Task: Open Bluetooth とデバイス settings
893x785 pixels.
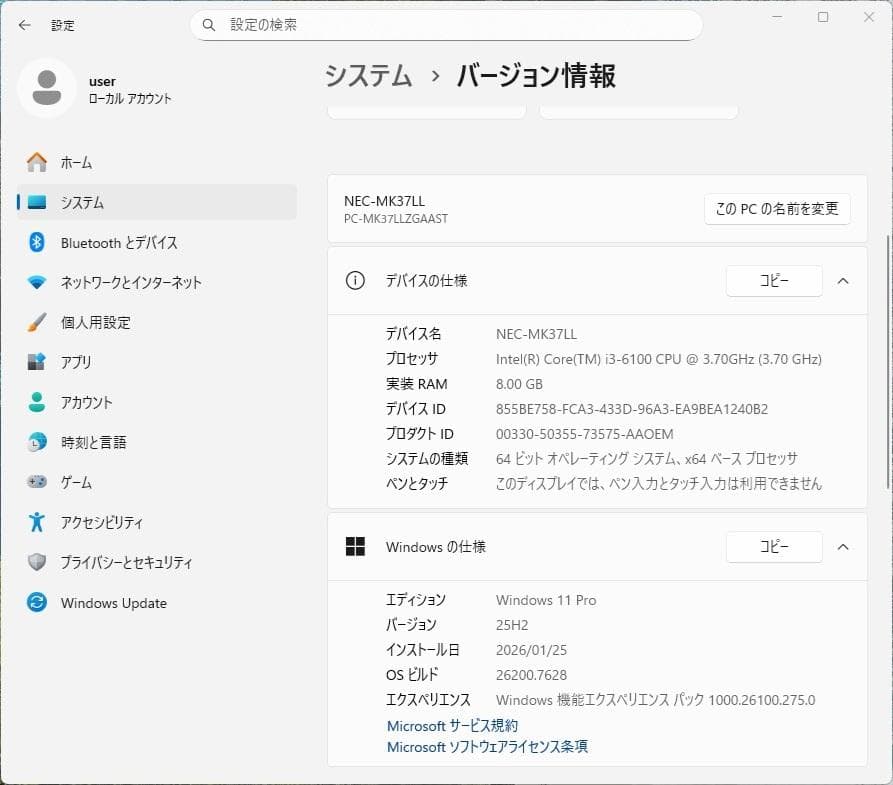Action: tap(110, 242)
